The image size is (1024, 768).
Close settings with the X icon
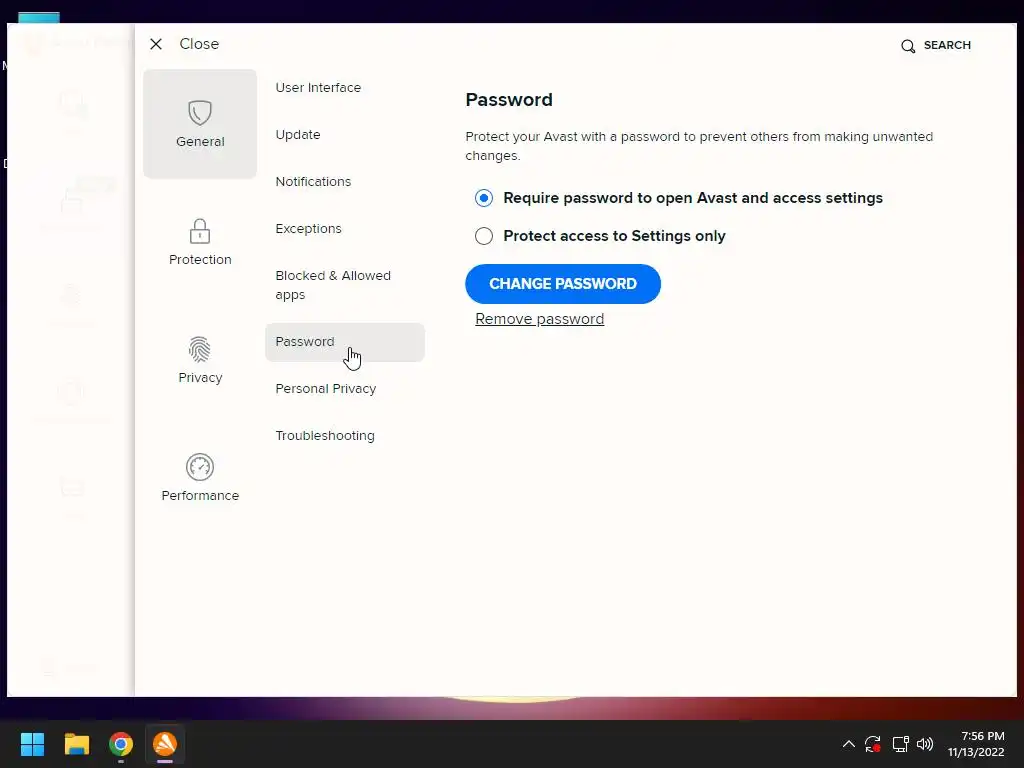pos(155,44)
